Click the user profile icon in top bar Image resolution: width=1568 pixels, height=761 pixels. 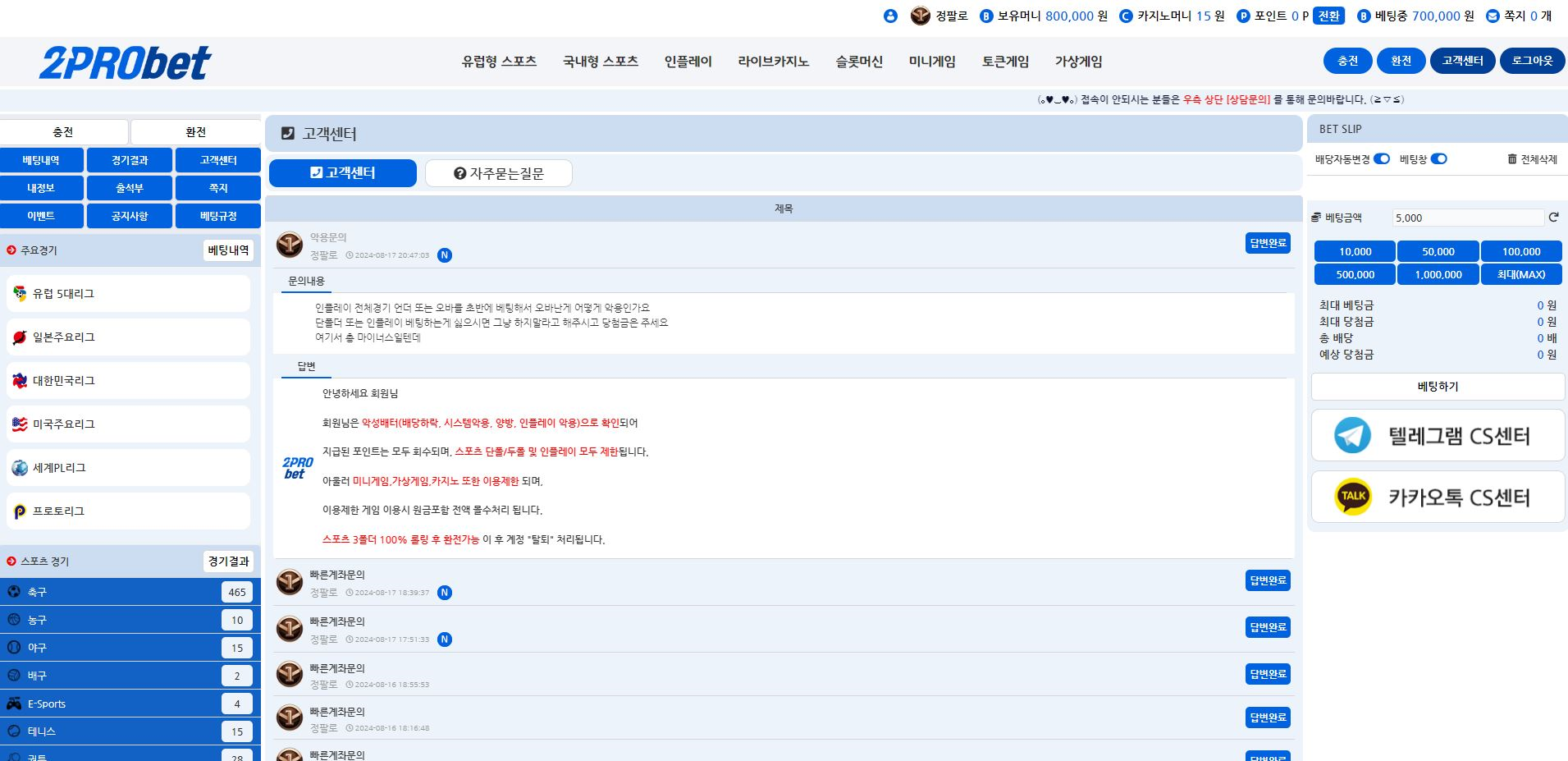coord(890,16)
